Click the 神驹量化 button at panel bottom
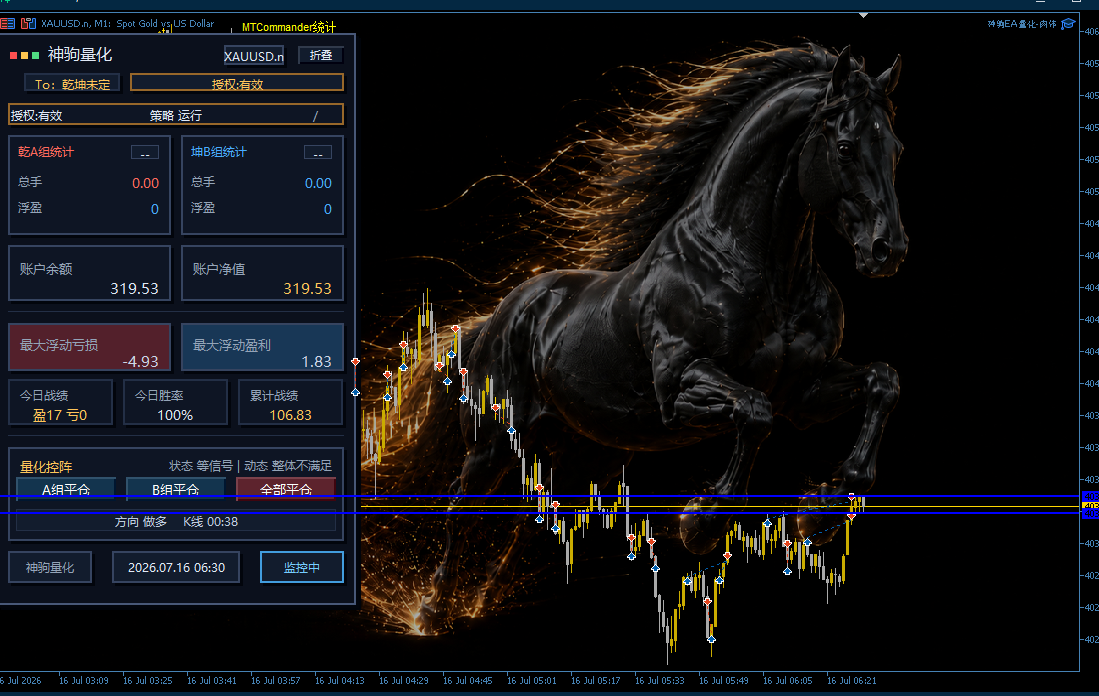 (x=50, y=567)
